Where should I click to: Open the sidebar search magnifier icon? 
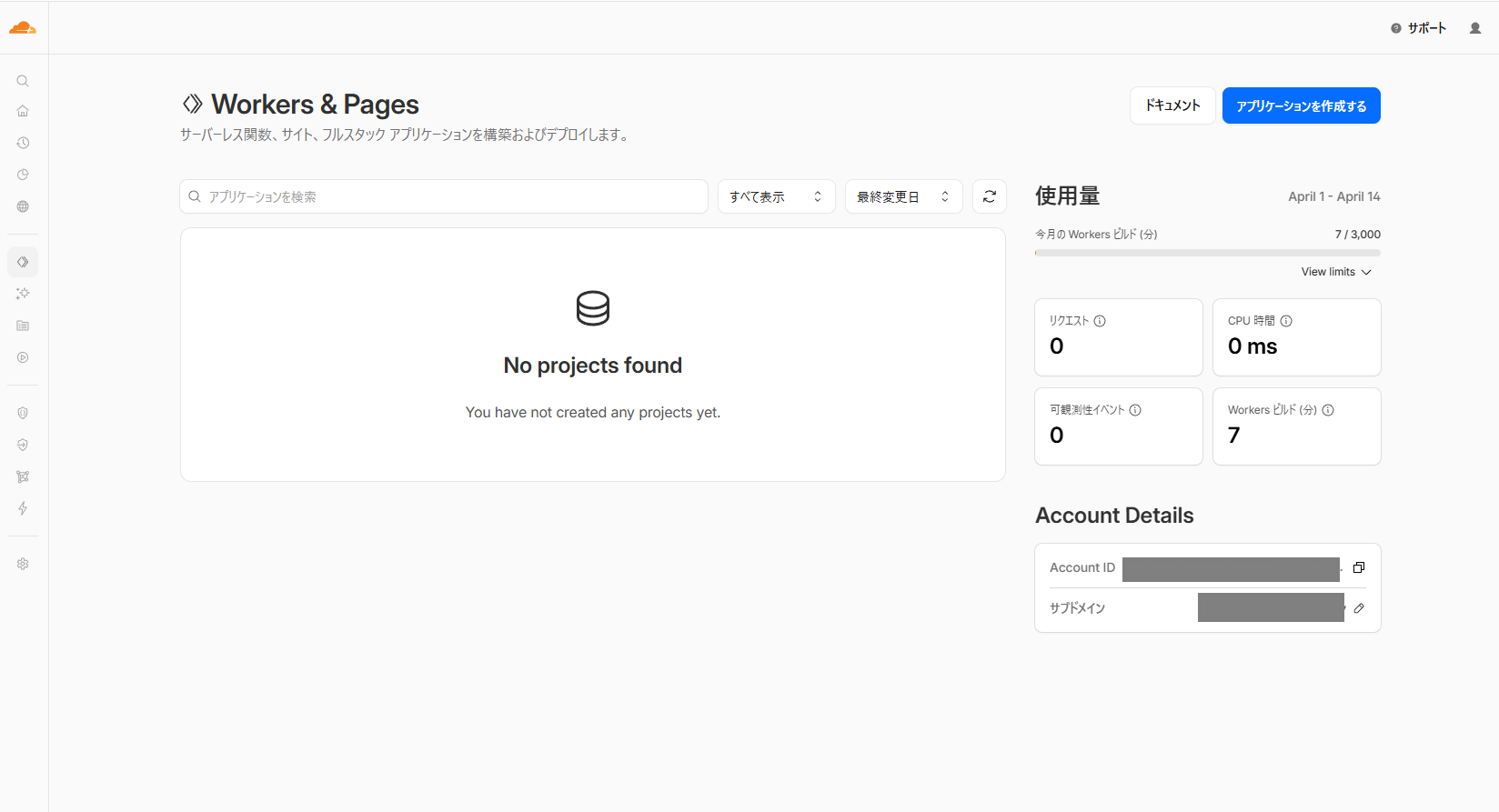23,81
